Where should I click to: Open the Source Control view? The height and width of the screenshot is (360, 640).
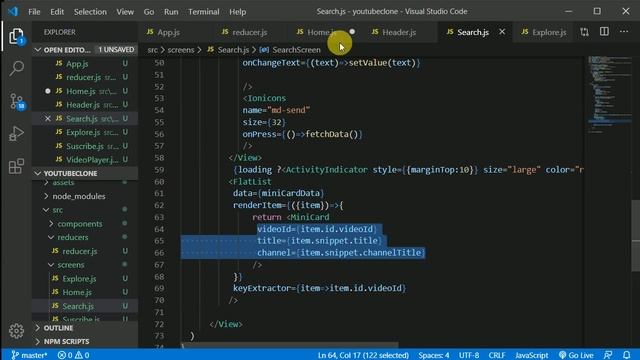17,101
